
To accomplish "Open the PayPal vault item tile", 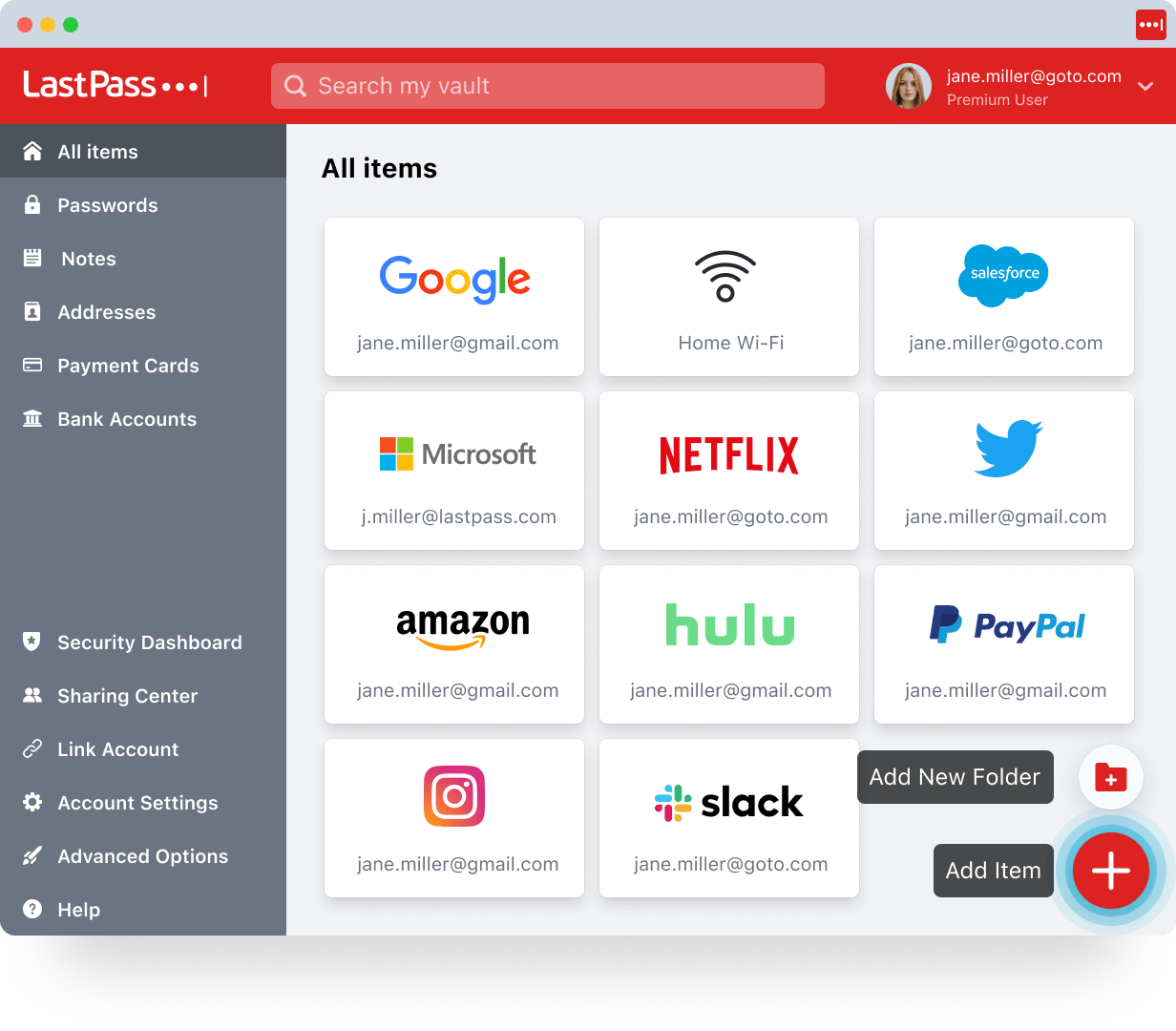I will (x=1004, y=644).
